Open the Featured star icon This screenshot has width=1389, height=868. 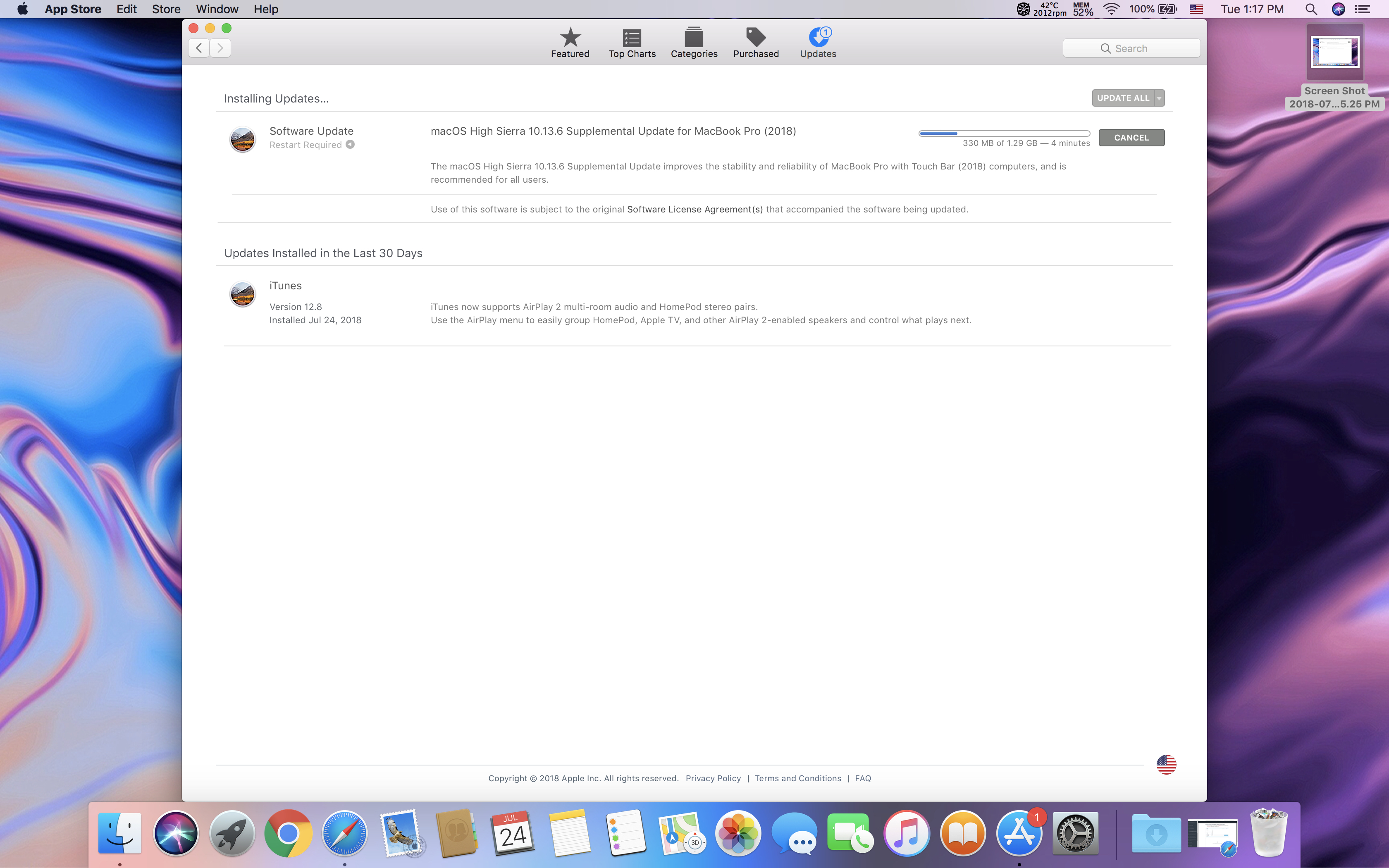pyautogui.click(x=570, y=38)
